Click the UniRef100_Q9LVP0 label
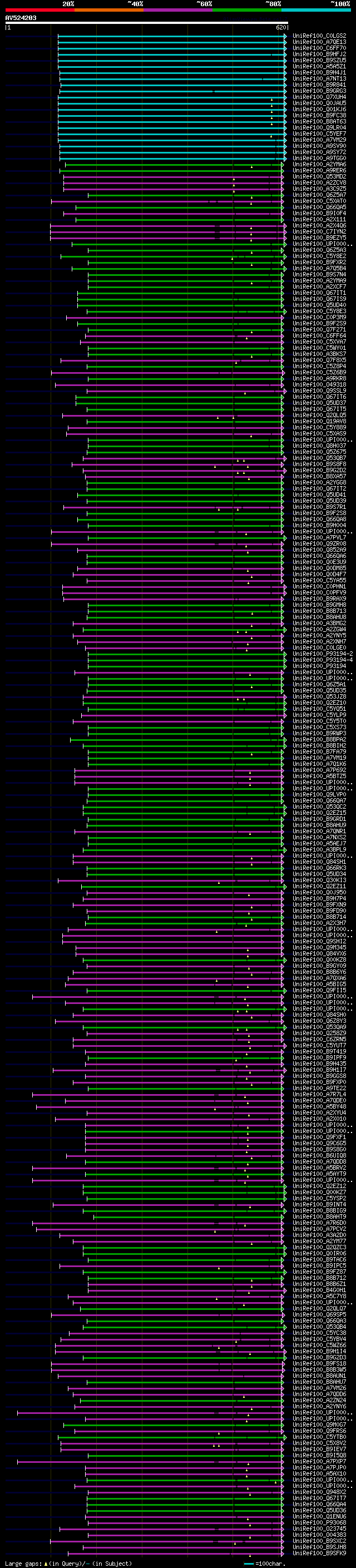 coord(319,794)
